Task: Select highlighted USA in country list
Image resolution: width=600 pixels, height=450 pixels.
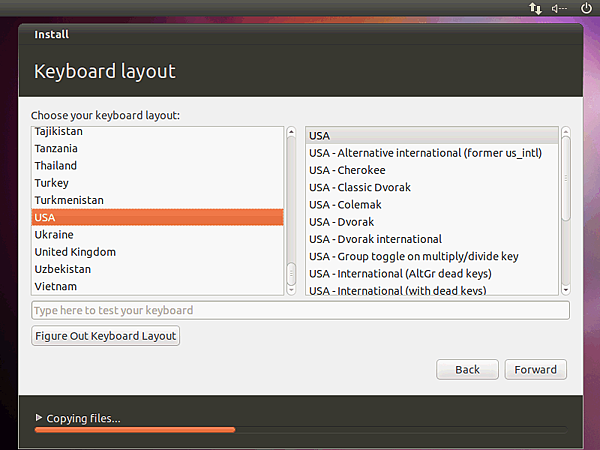Action: pyautogui.click(x=157, y=217)
